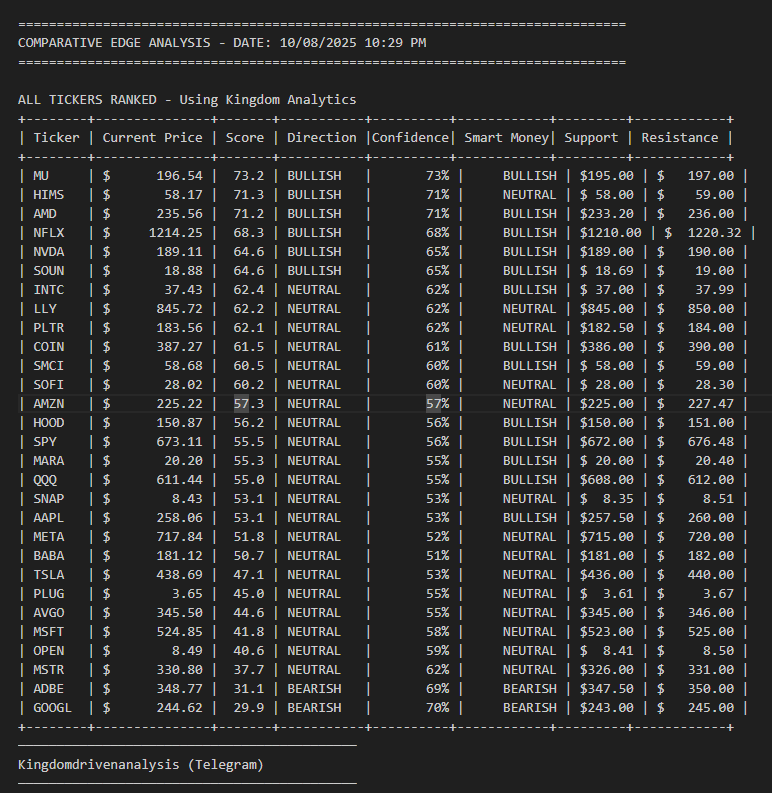The width and height of the screenshot is (772, 793).
Task: Click INTC Smart Money BULLISH
Action: coord(530,290)
